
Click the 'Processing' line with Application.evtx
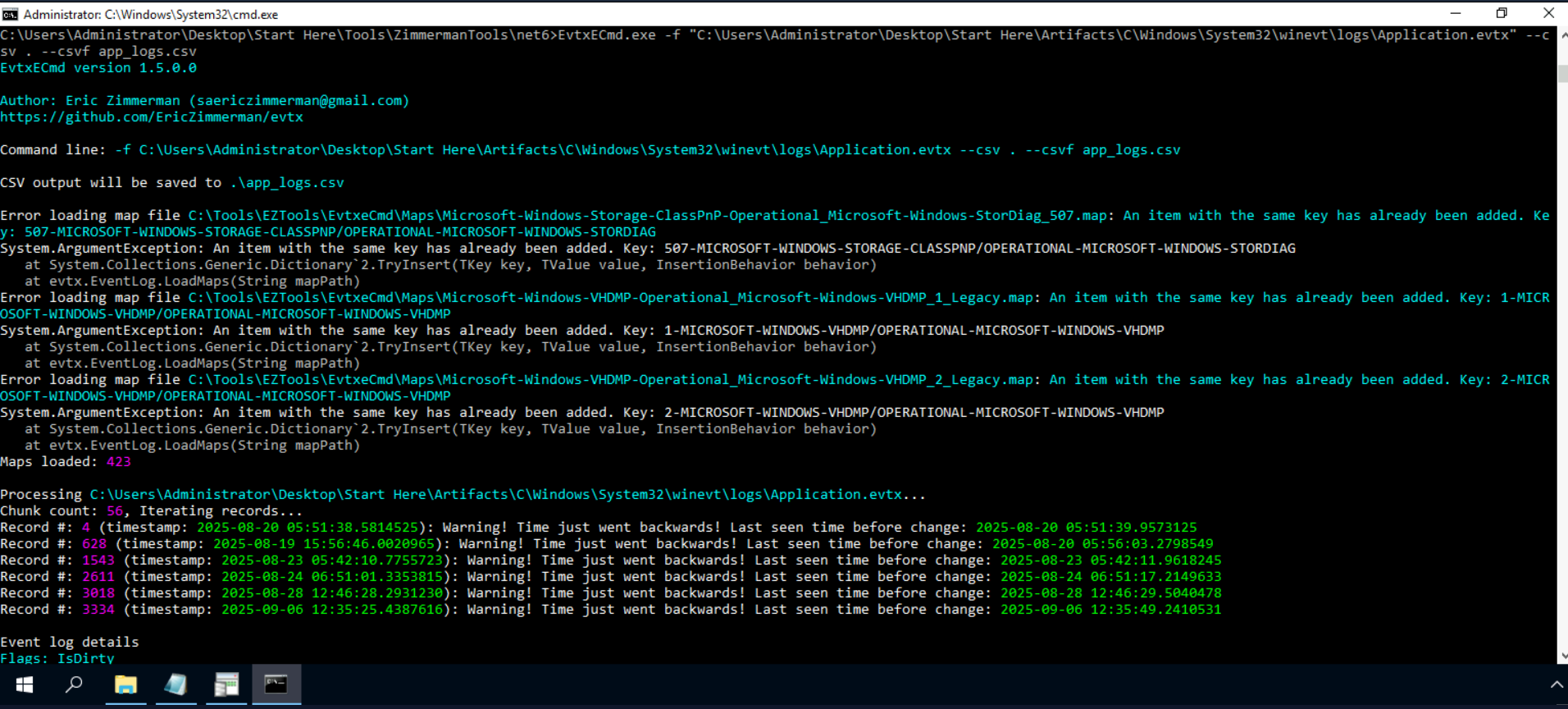pyautogui.click(x=463, y=494)
